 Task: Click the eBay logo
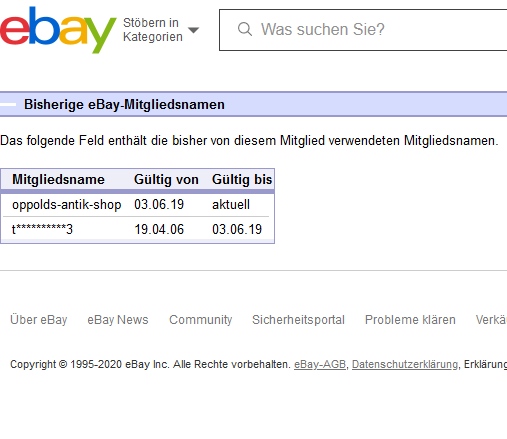[58, 29]
